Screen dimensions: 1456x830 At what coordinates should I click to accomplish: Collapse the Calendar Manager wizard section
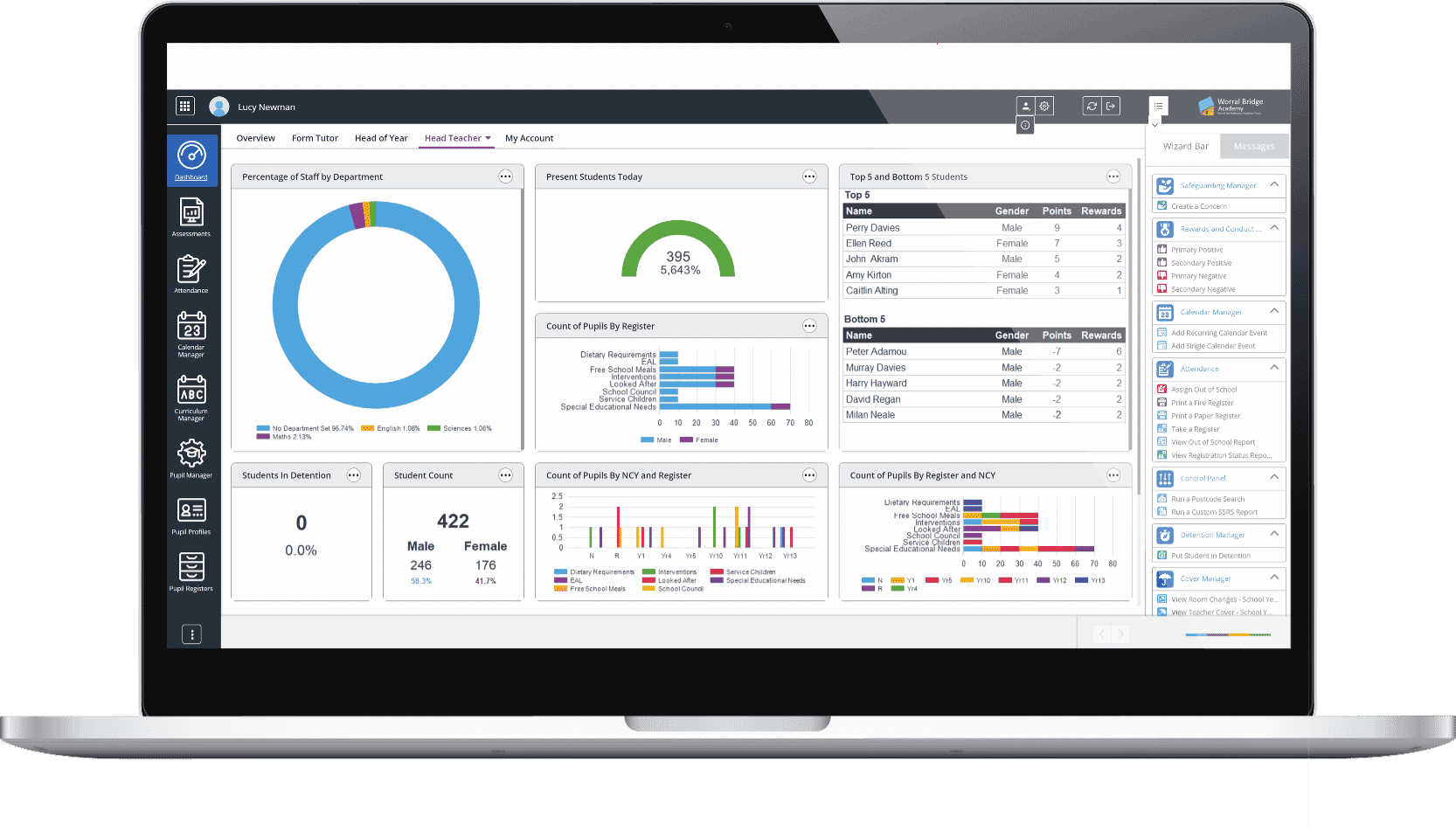(x=1274, y=311)
